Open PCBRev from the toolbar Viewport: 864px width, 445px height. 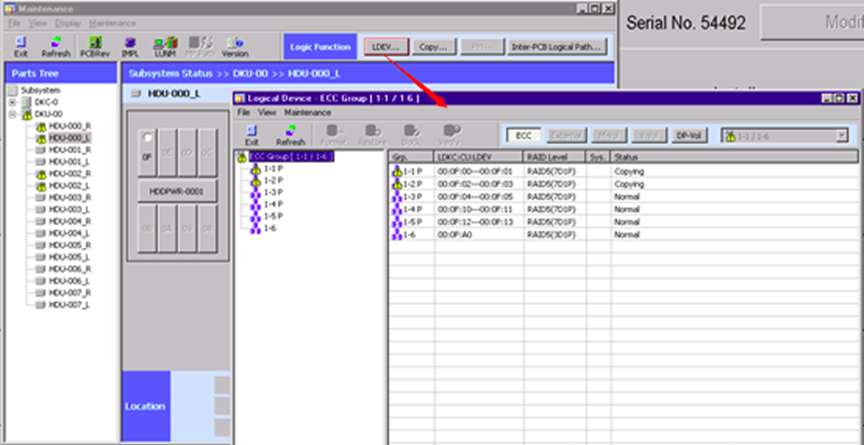93,45
